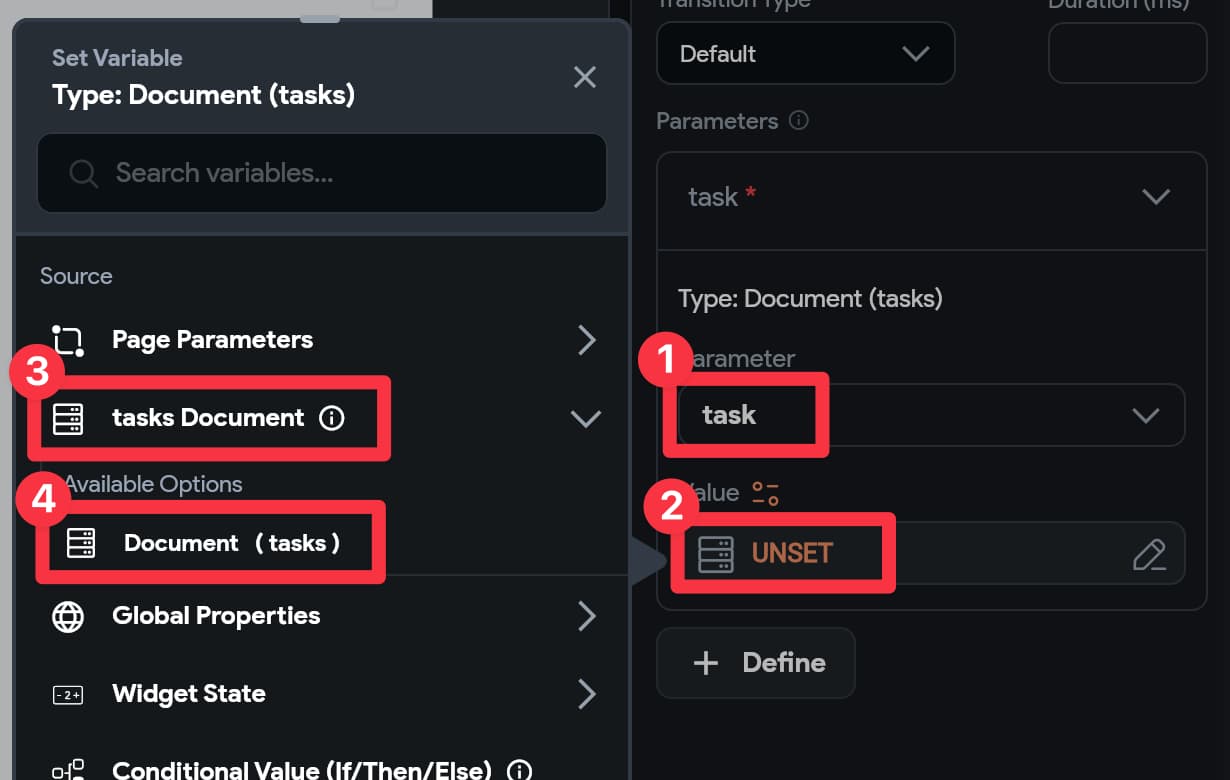Image resolution: width=1230 pixels, height=780 pixels.
Task: Close the Set Variable panel
Action: [585, 77]
